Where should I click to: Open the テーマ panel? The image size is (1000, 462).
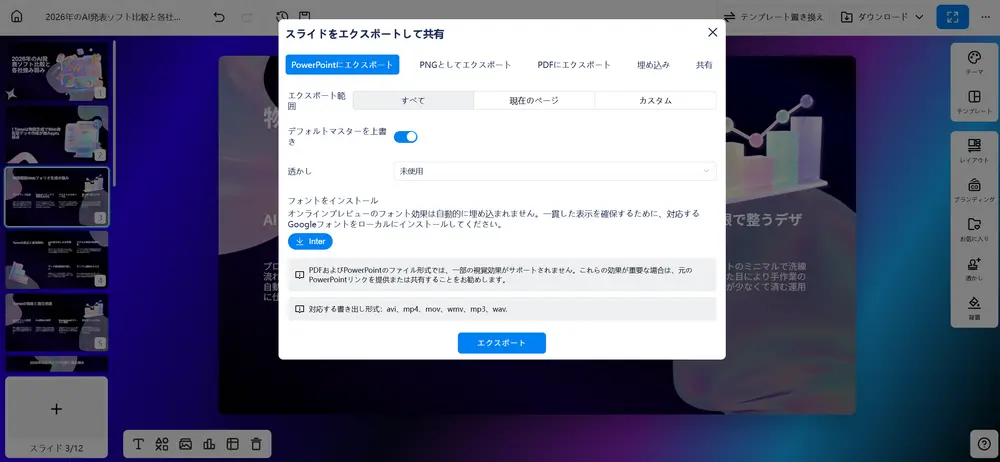[x=974, y=64]
